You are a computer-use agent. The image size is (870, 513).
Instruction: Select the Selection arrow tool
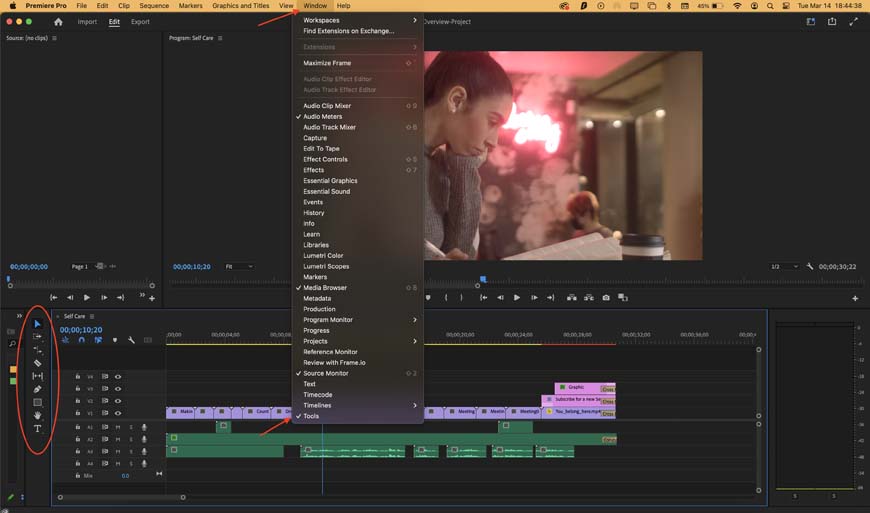(38, 324)
